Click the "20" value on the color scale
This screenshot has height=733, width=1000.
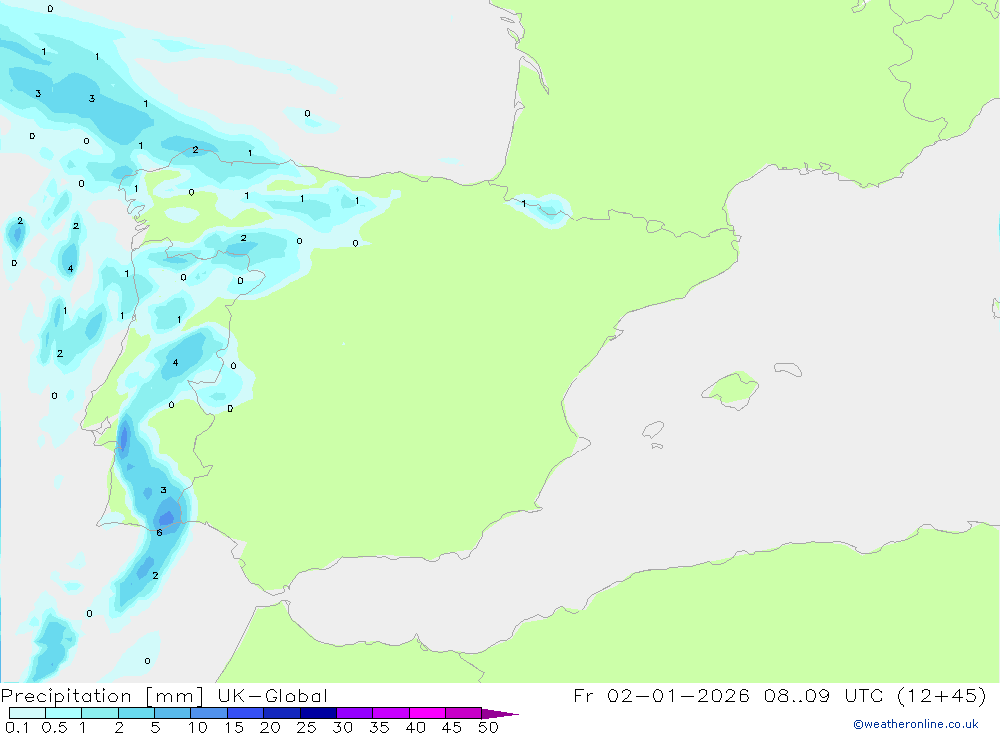click(270, 727)
